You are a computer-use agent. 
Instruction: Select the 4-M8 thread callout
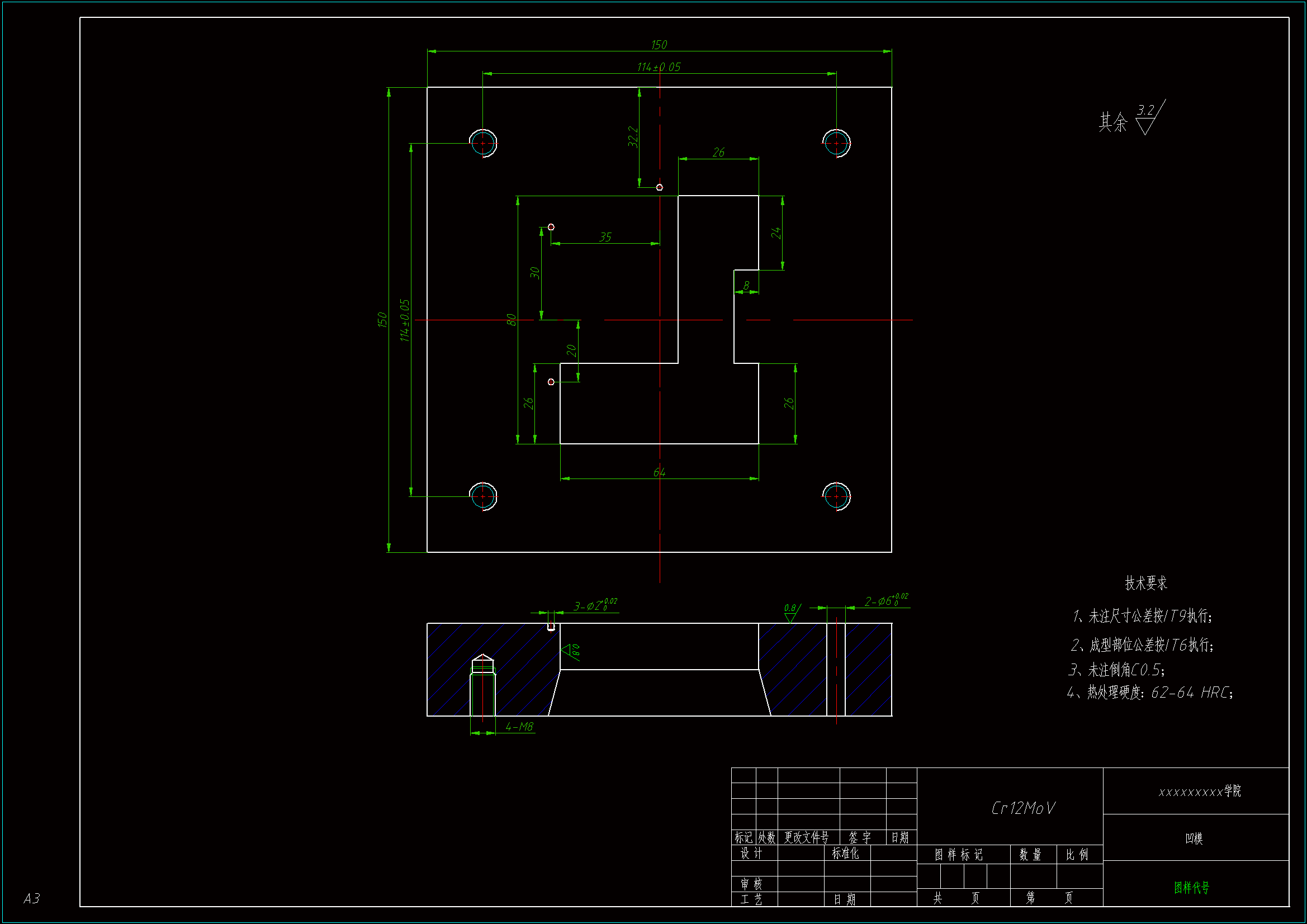519,727
